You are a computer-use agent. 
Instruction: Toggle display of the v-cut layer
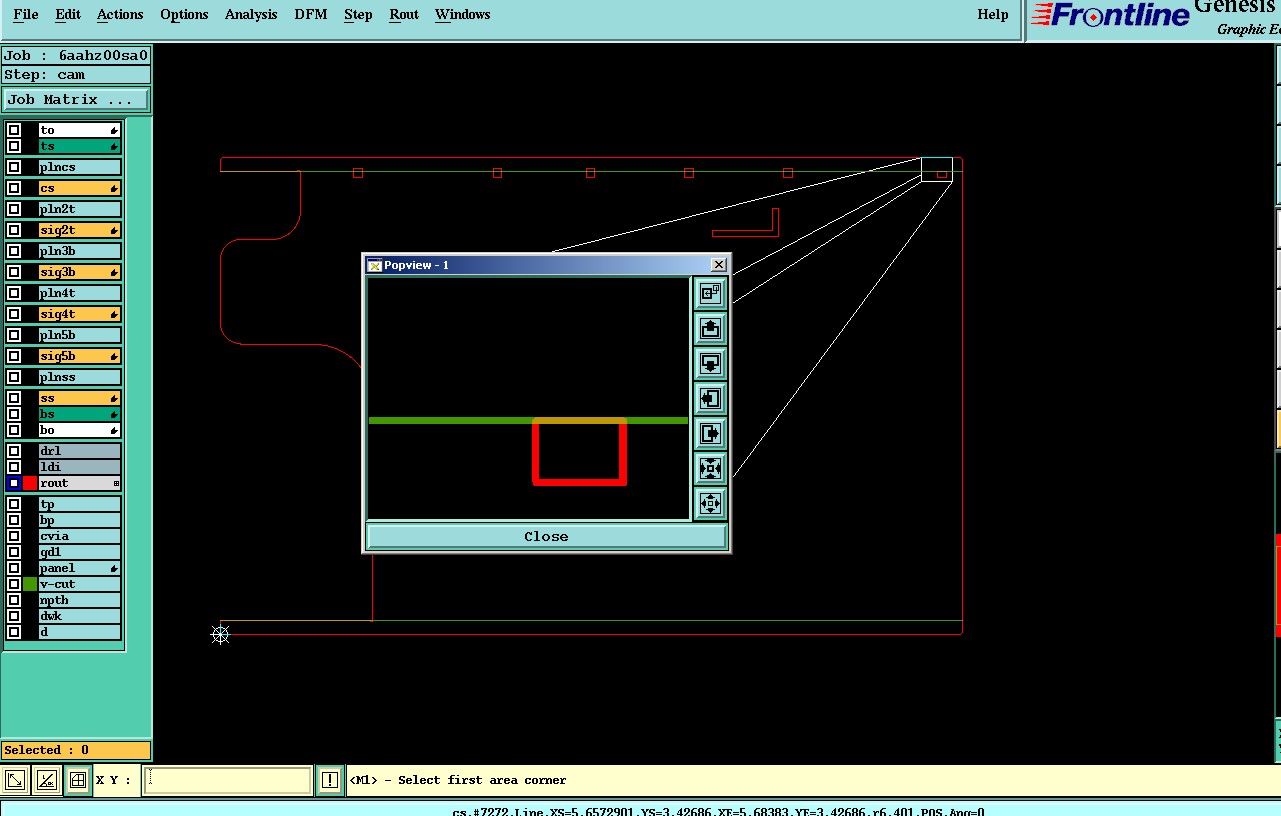click(x=14, y=584)
